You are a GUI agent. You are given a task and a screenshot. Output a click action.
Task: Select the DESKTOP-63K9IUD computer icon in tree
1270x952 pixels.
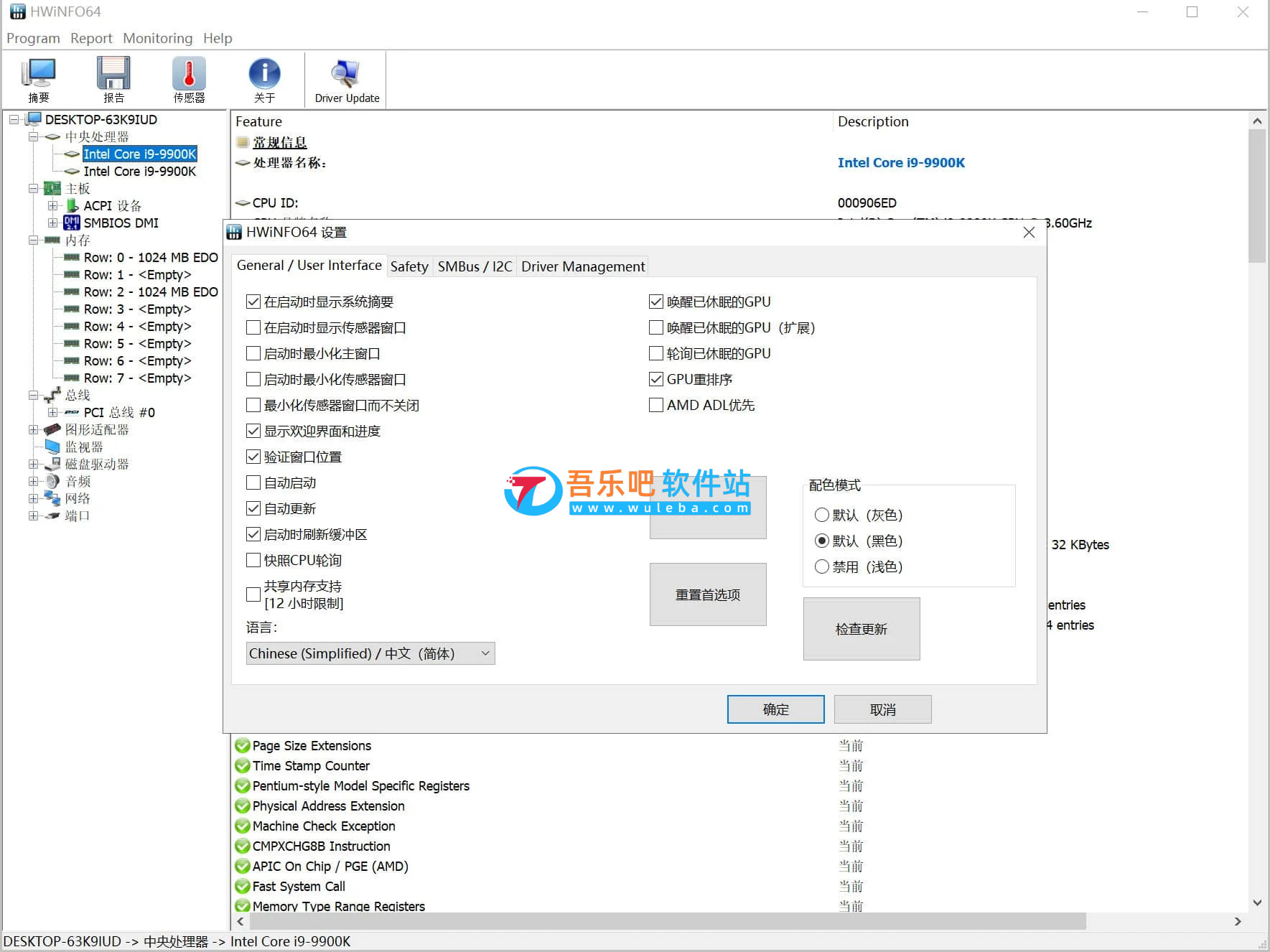coord(34,119)
